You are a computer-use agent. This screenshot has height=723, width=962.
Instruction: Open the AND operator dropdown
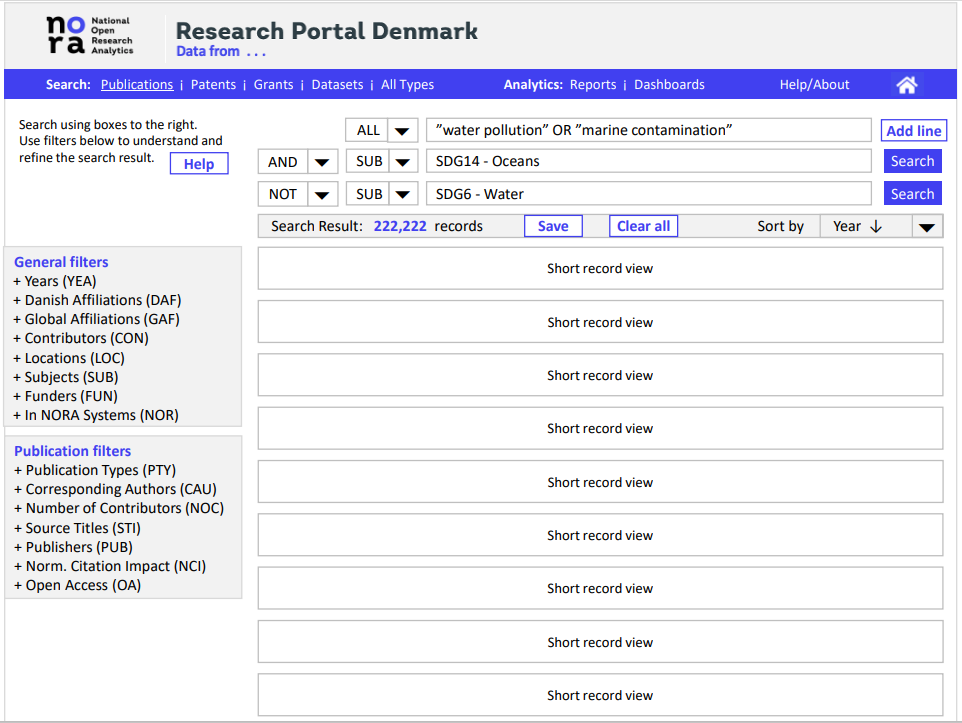click(322, 162)
